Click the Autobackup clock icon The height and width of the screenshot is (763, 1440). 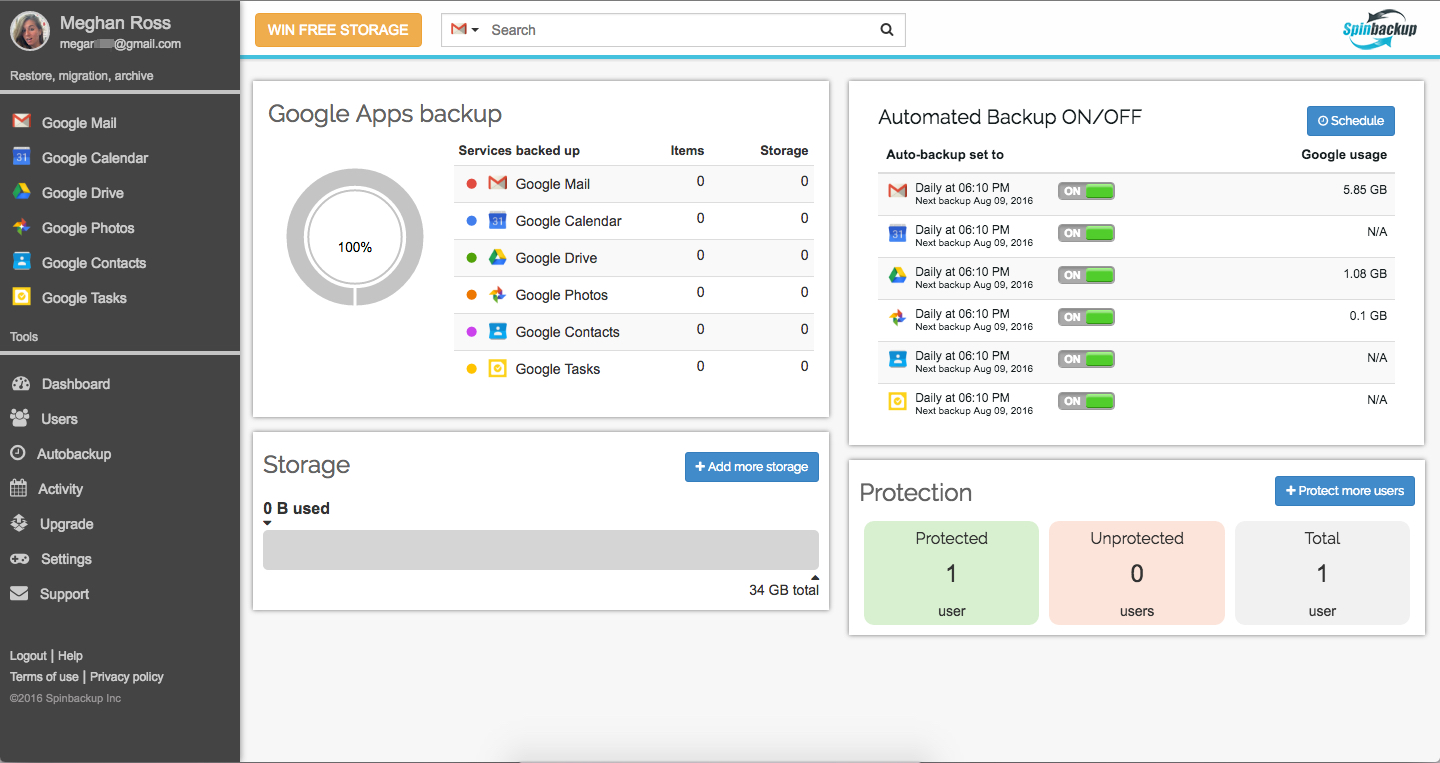18,453
